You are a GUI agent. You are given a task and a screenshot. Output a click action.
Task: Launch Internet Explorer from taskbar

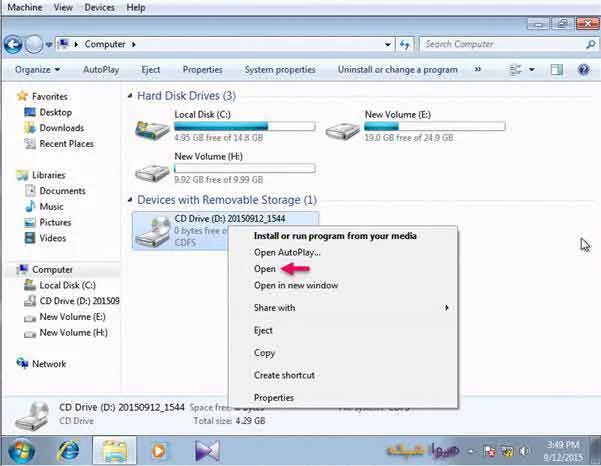(x=68, y=451)
